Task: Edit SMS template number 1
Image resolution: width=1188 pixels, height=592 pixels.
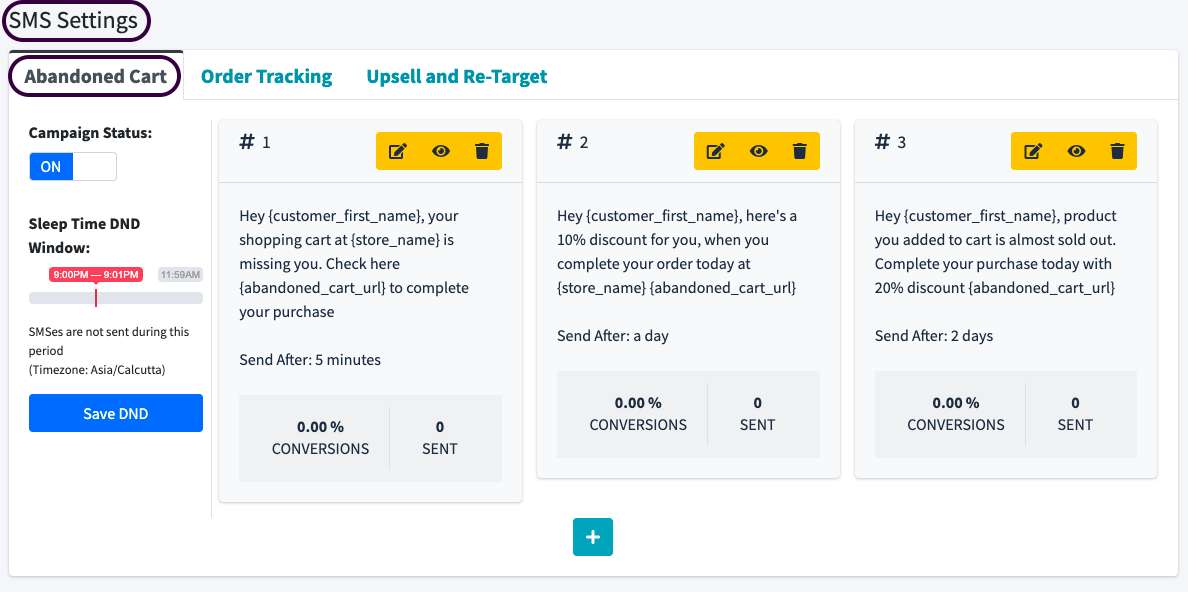Action: click(398, 151)
